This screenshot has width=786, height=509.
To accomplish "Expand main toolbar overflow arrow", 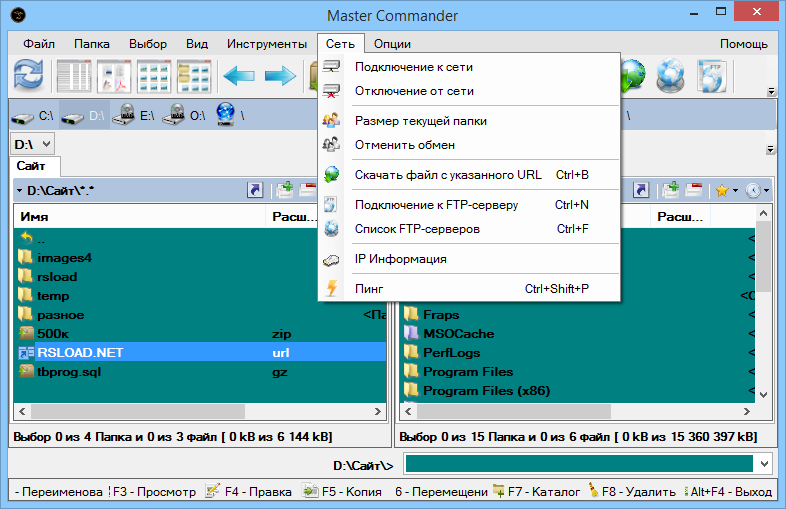I will click(x=771, y=91).
